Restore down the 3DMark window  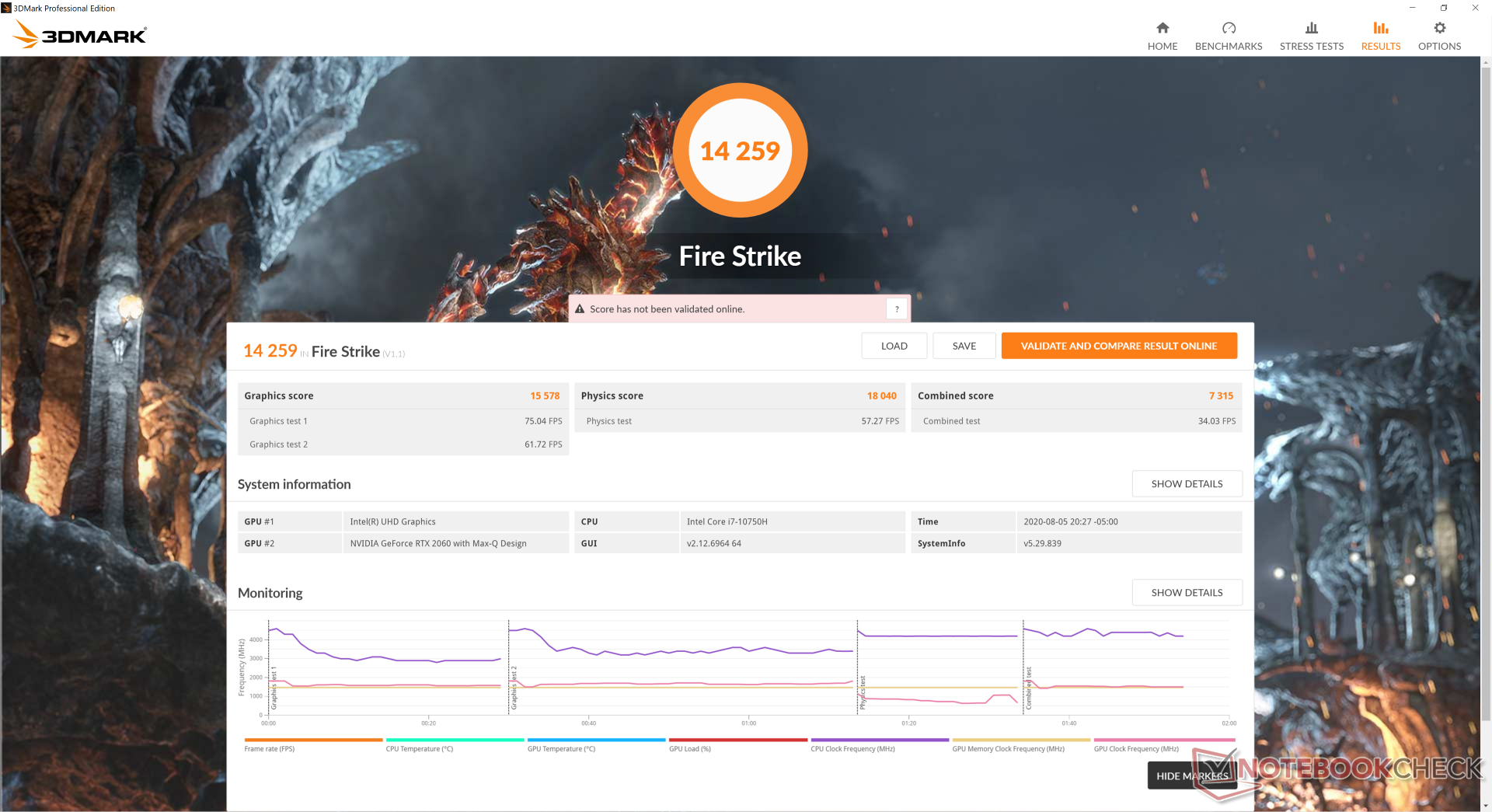pyautogui.click(x=1444, y=8)
